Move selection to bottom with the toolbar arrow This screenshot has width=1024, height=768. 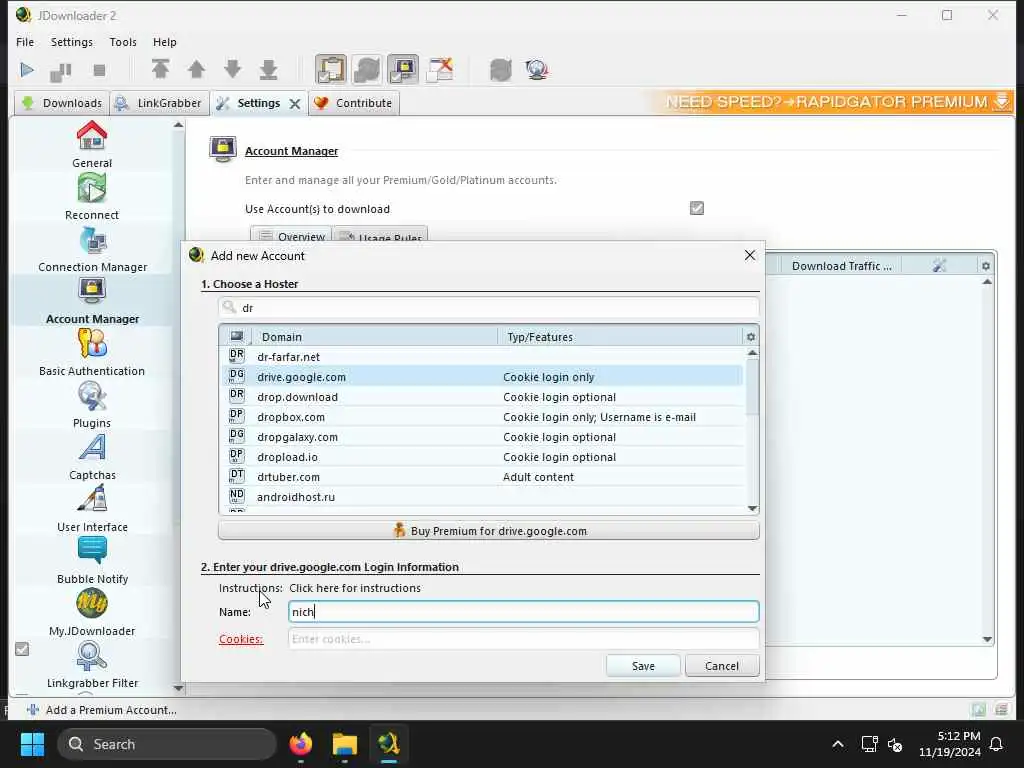[x=268, y=69]
